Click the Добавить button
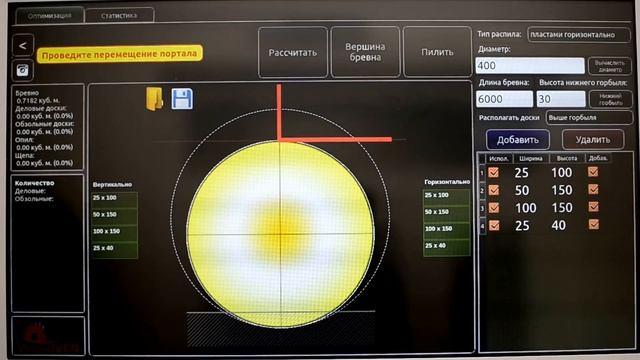This screenshot has height=360, width=640. pos(518,140)
